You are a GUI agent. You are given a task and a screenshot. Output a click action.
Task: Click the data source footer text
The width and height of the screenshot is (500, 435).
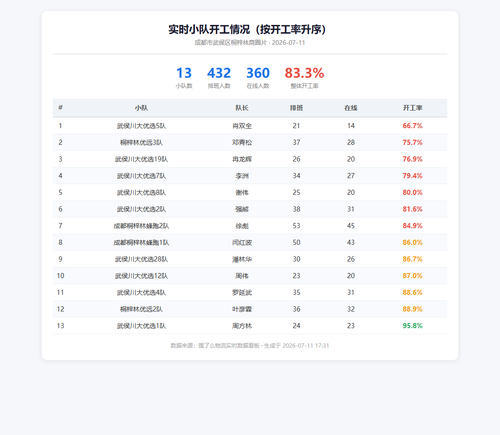[x=250, y=346]
